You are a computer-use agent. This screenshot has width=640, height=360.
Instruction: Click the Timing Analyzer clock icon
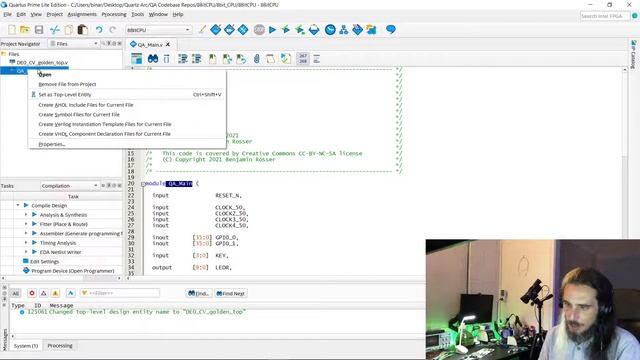330,29
